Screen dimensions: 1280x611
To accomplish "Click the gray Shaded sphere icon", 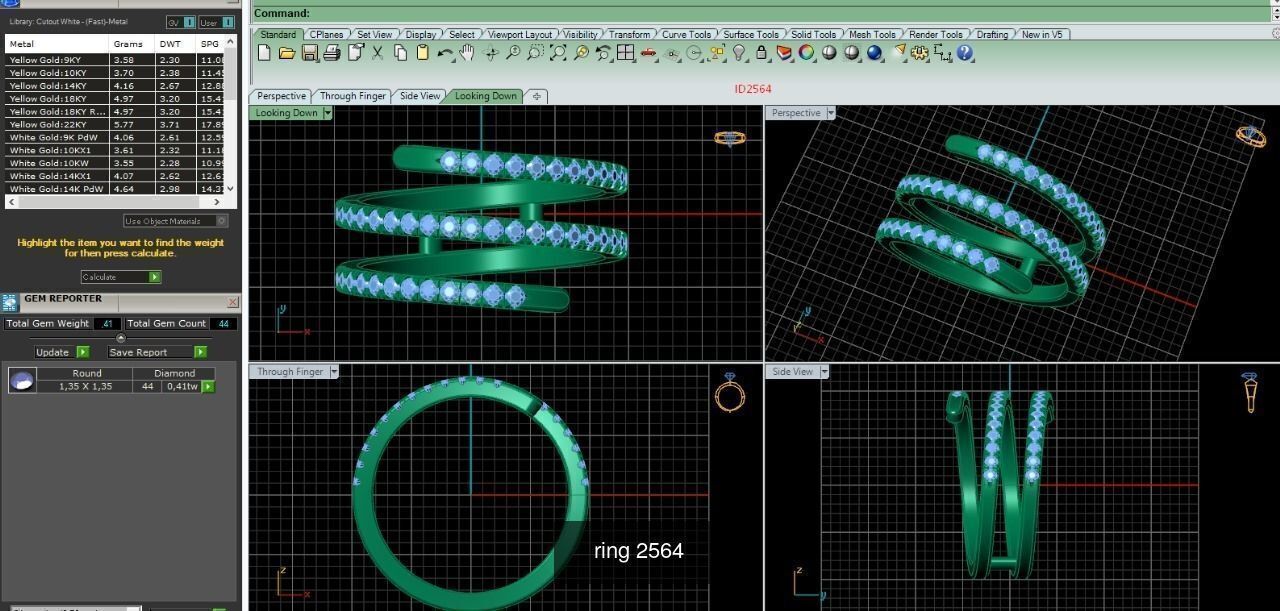I will click(828, 52).
